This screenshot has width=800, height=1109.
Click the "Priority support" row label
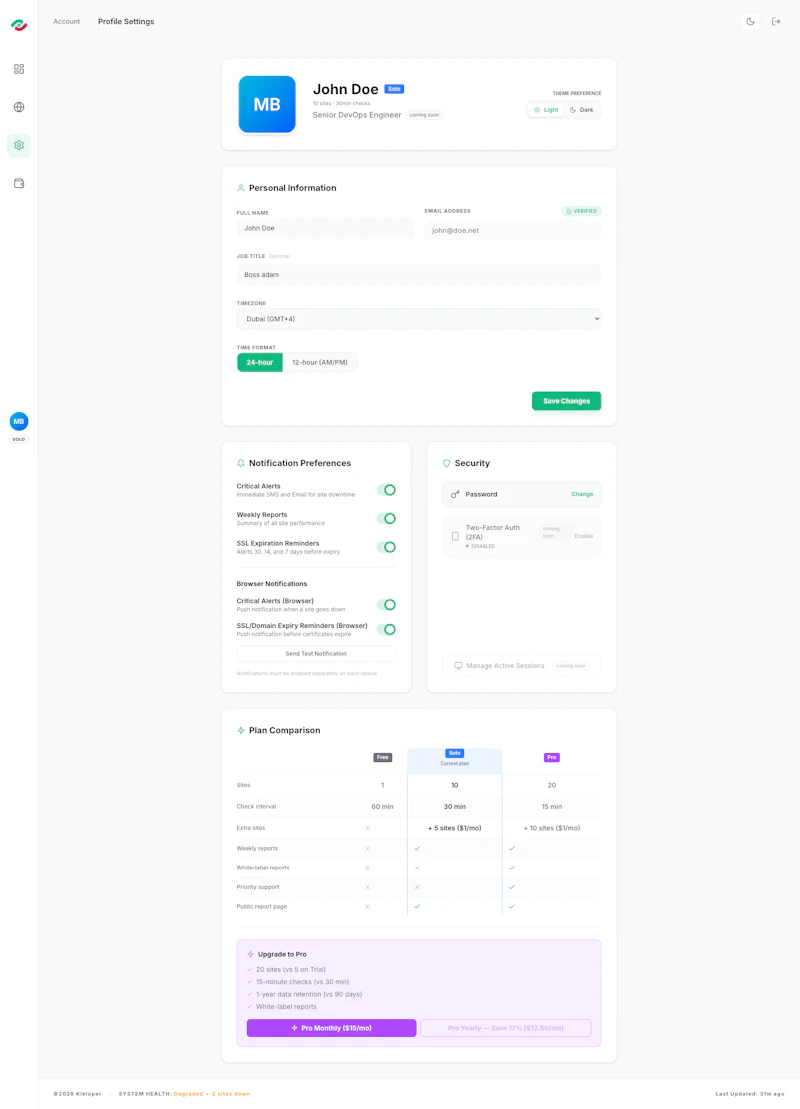257,887
